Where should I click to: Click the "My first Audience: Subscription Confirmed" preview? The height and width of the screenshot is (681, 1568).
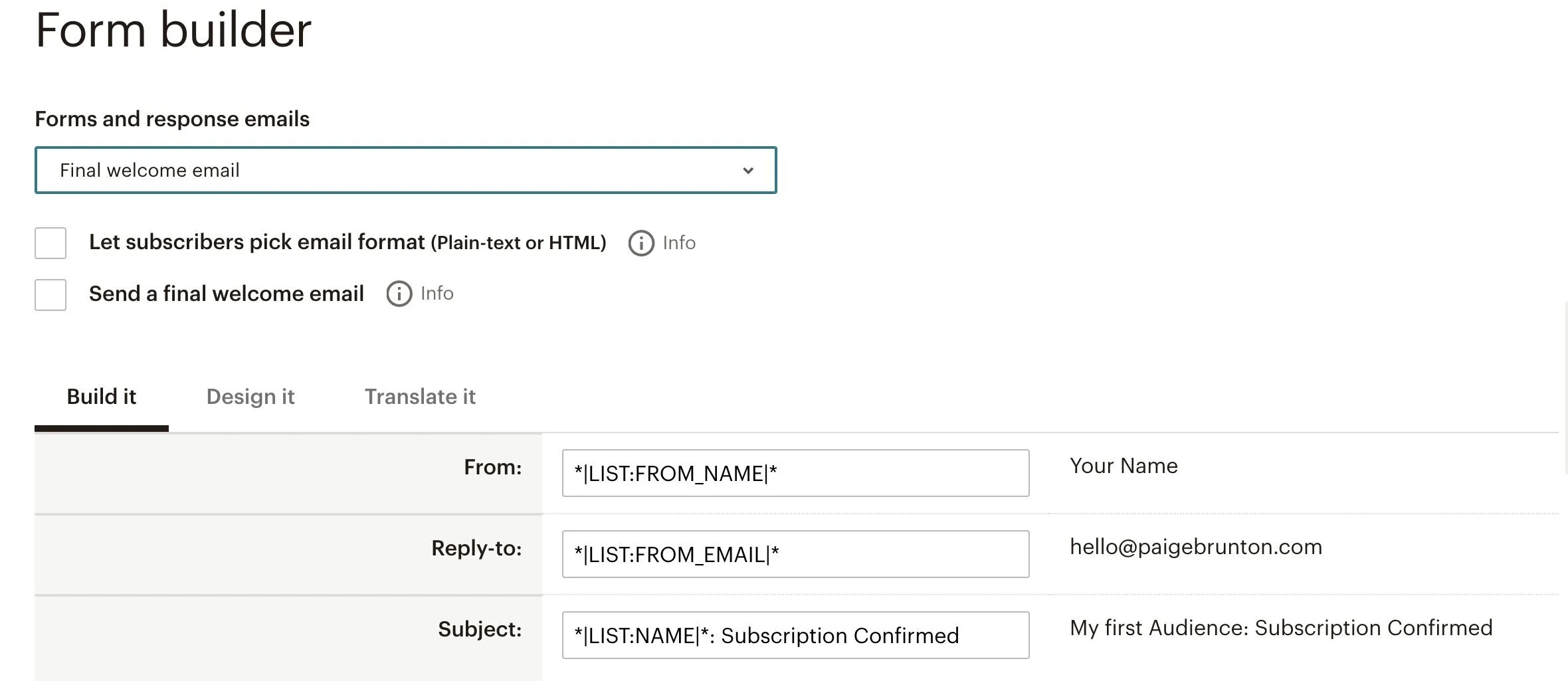1280,627
